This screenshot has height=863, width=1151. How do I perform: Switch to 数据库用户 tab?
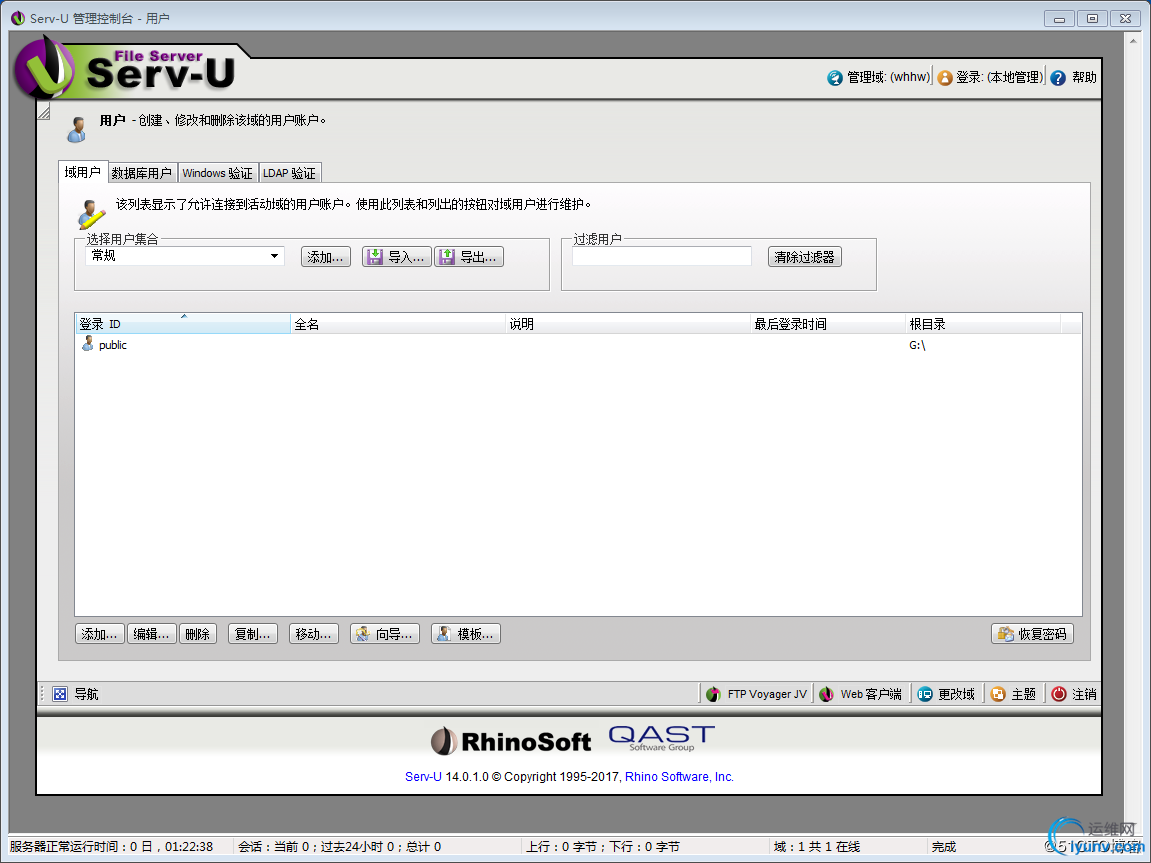click(142, 172)
